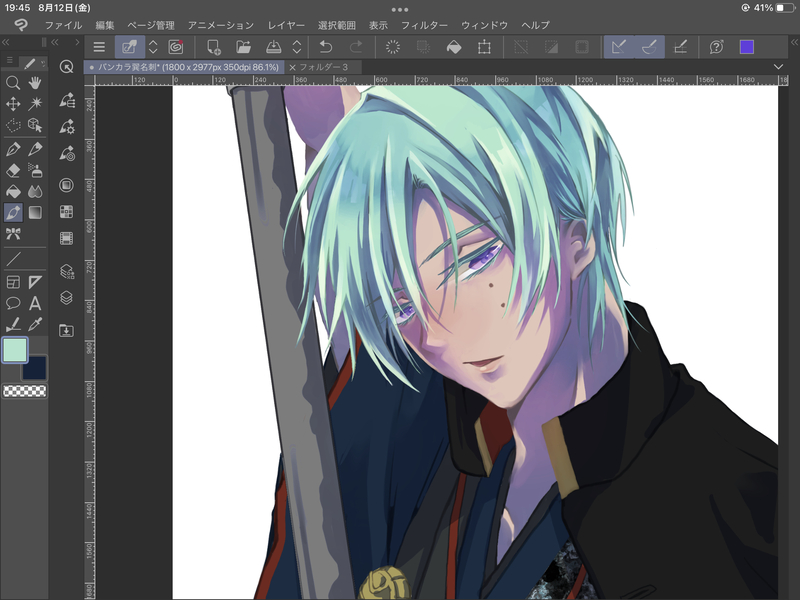Click the mint green main color swatch

click(x=15, y=350)
